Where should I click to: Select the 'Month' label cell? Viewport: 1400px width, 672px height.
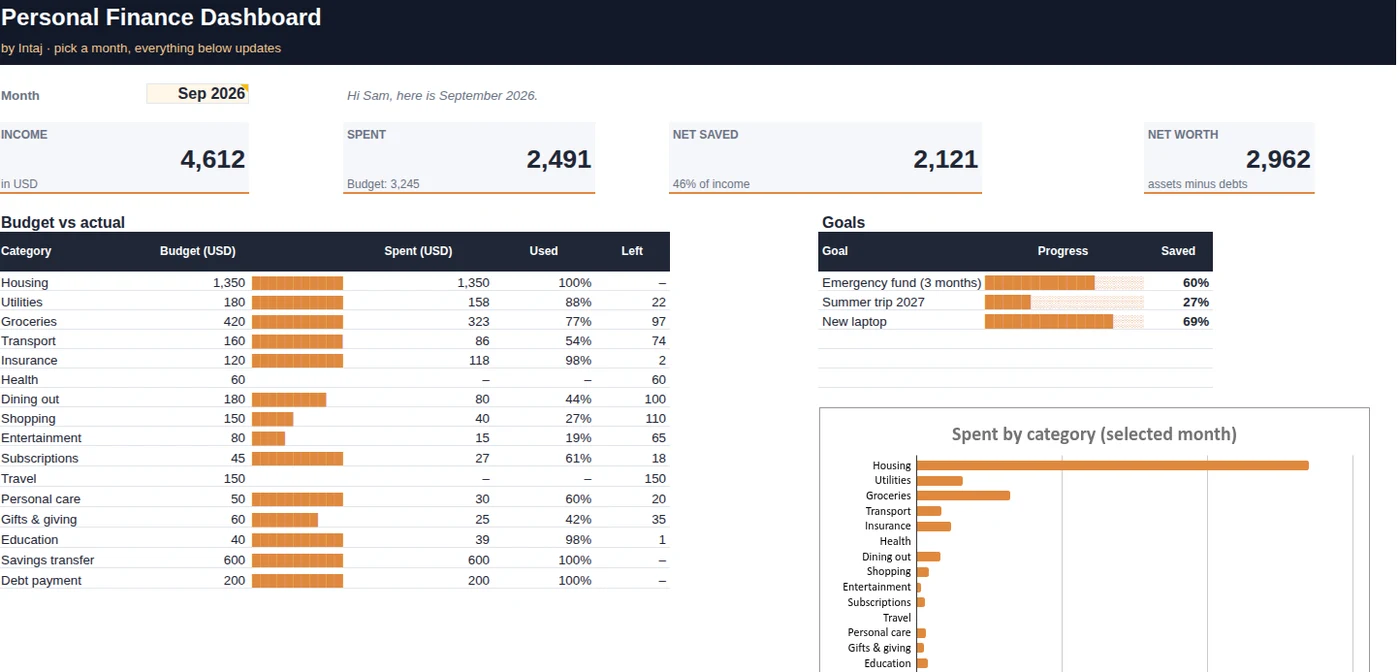pyautogui.click(x=20, y=96)
